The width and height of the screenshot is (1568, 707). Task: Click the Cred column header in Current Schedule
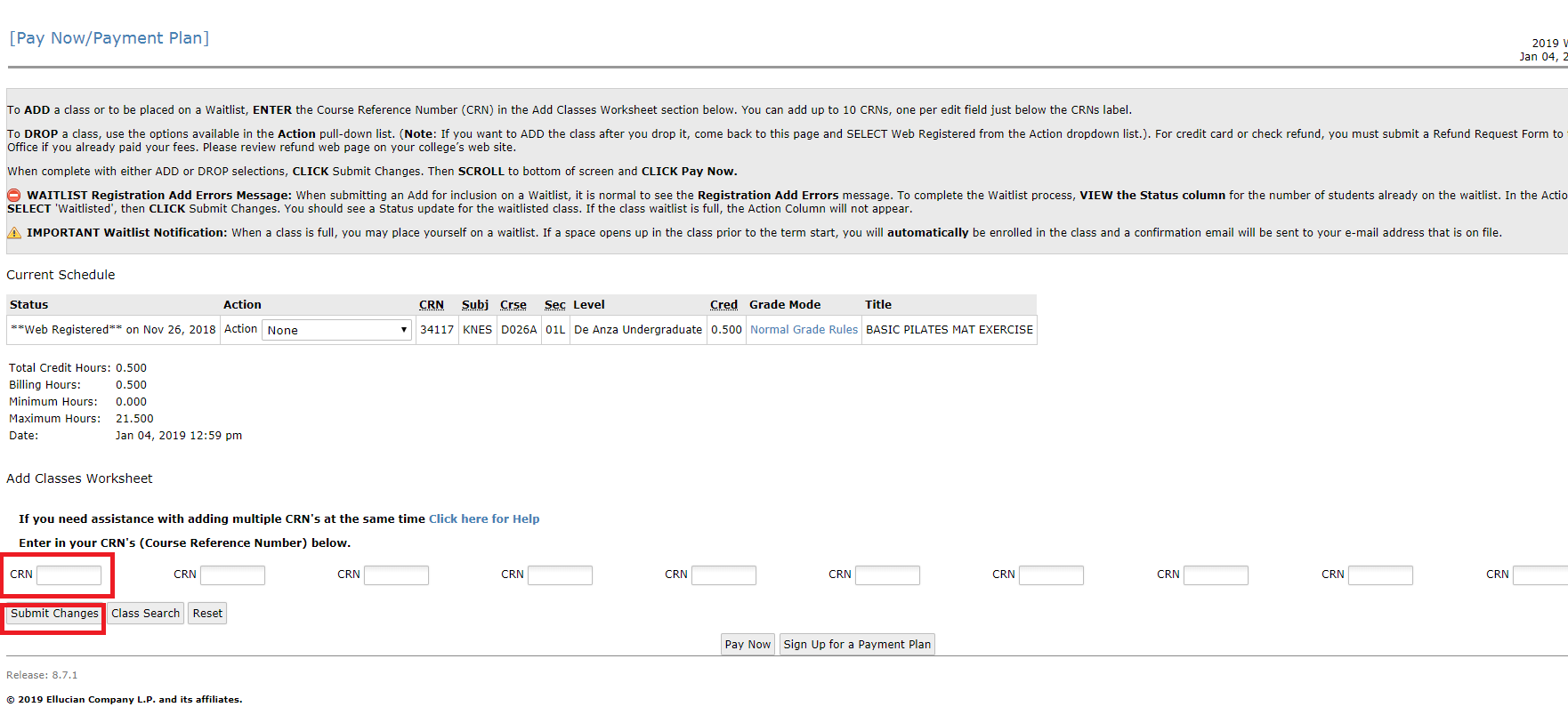coord(723,305)
